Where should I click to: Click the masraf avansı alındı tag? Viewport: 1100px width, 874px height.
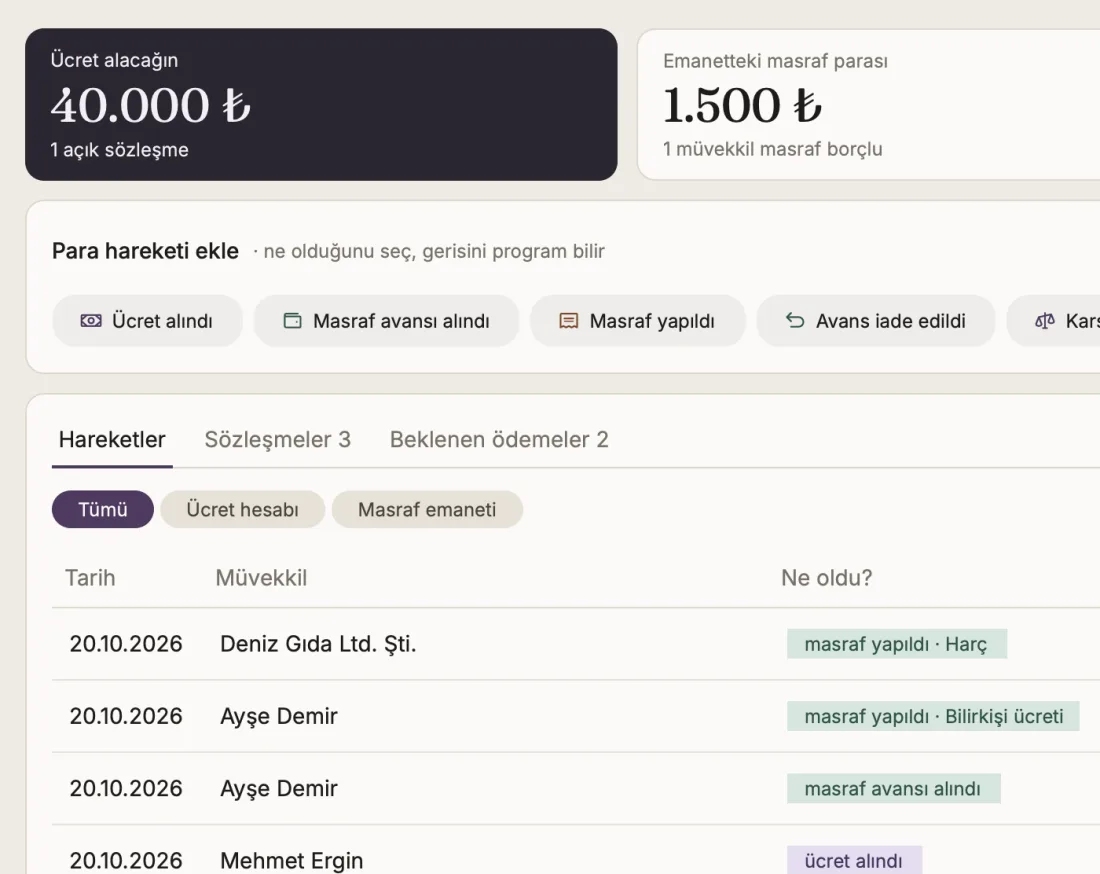tap(893, 788)
